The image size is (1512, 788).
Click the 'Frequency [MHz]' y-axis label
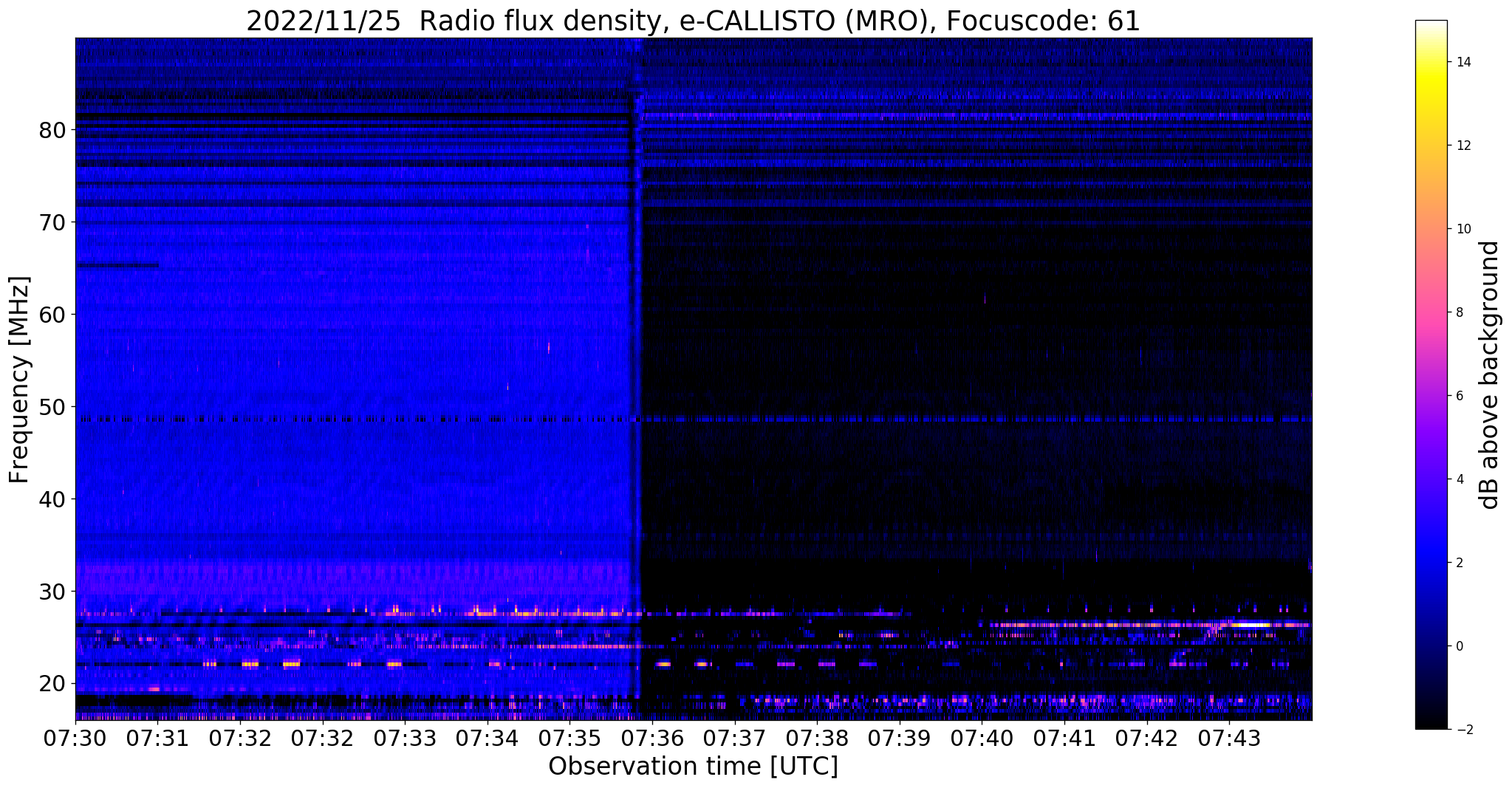[x=20, y=380]
